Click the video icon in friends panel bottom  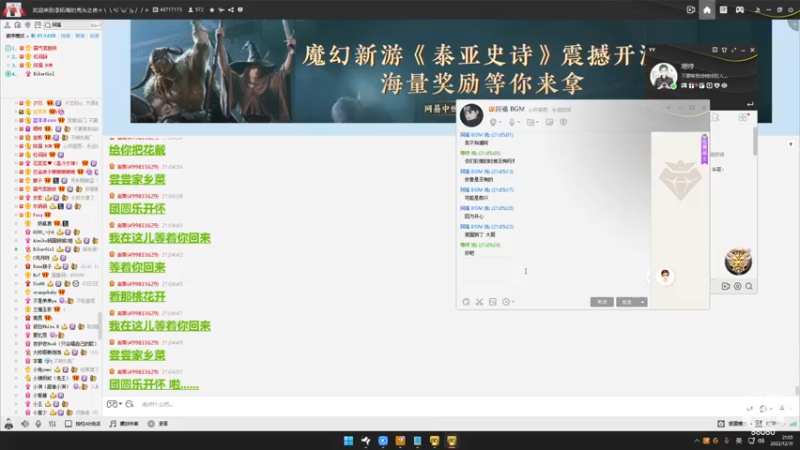point(726,287)
